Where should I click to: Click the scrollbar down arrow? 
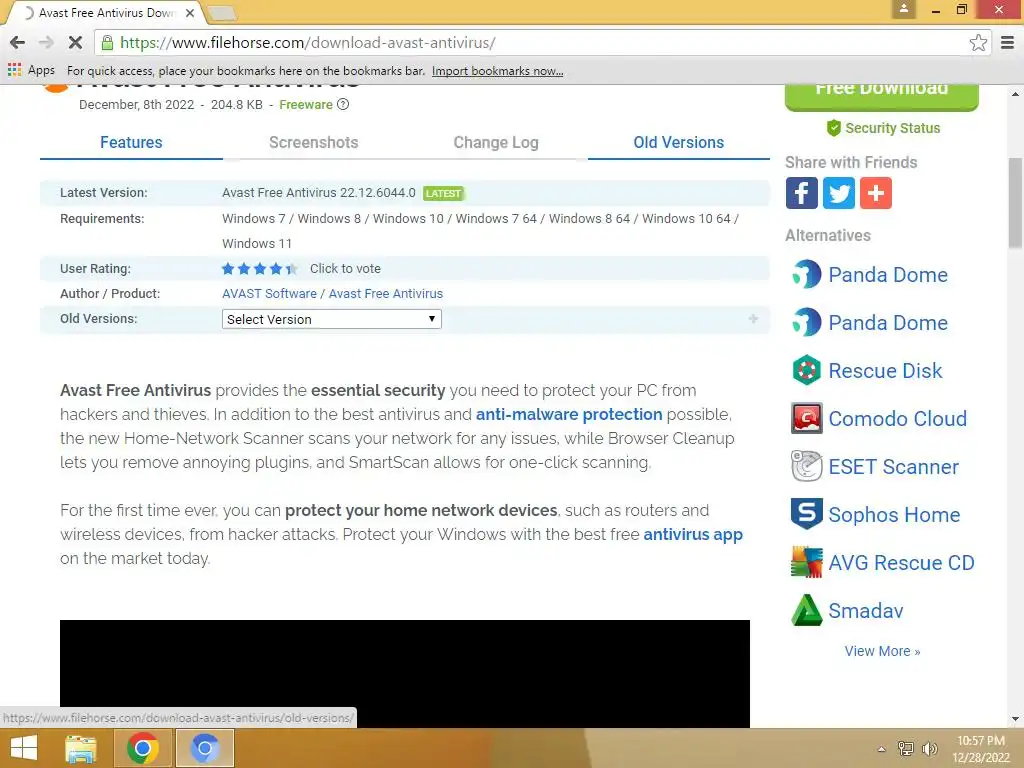(x=1015, y=719)
